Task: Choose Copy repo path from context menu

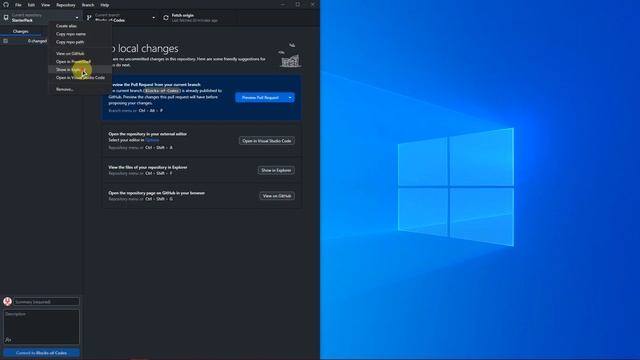Action: (80, 42)
